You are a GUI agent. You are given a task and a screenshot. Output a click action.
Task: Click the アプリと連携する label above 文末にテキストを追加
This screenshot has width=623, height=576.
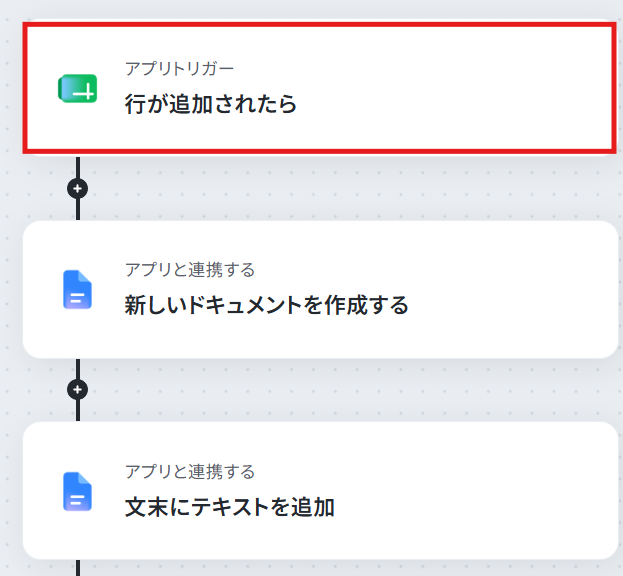190,472
